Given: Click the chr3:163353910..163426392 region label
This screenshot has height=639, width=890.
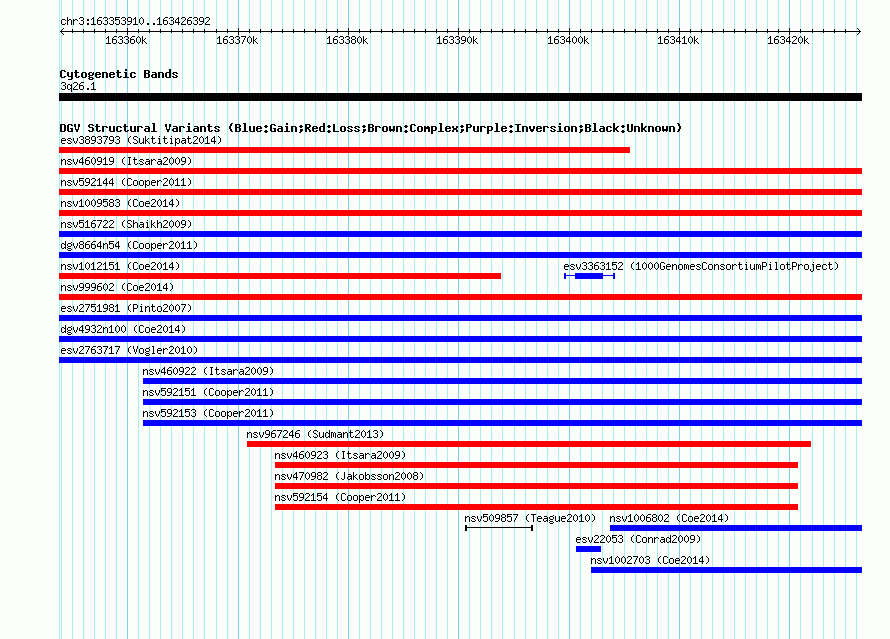Looking at the screenshot, I should 135,22.
